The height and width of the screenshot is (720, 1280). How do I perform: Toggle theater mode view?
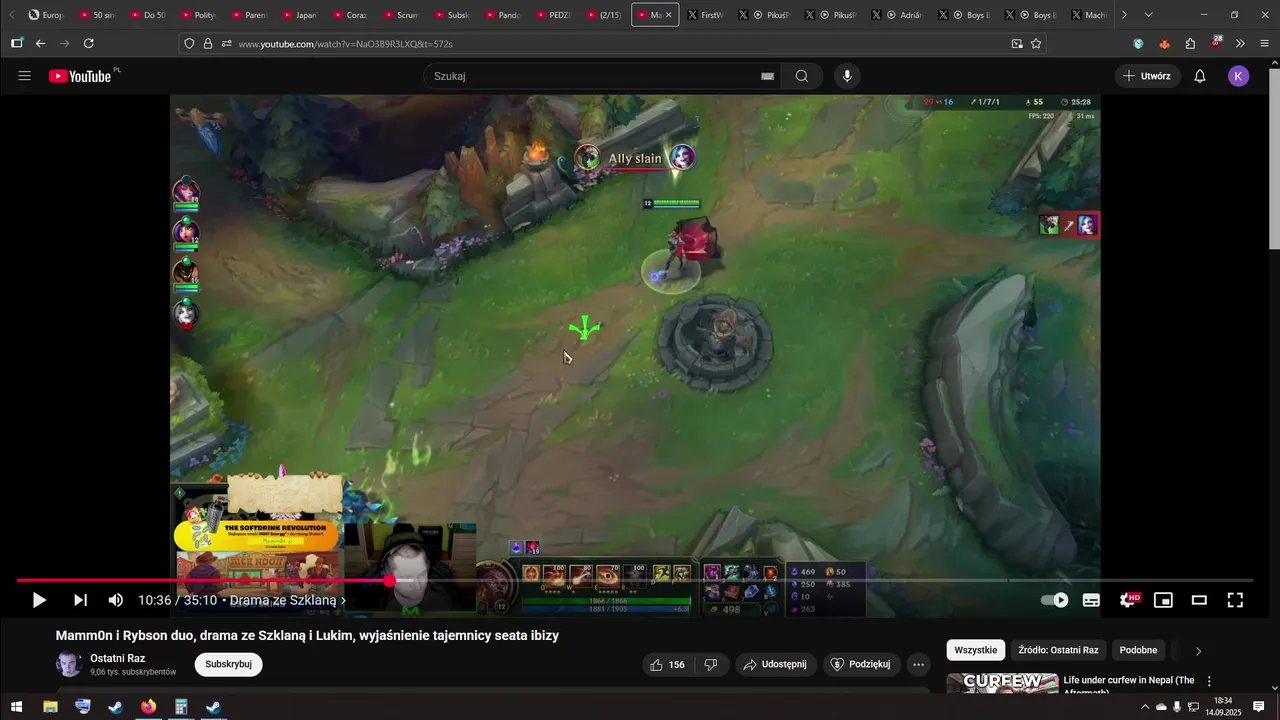click(x=1199, y=600)
